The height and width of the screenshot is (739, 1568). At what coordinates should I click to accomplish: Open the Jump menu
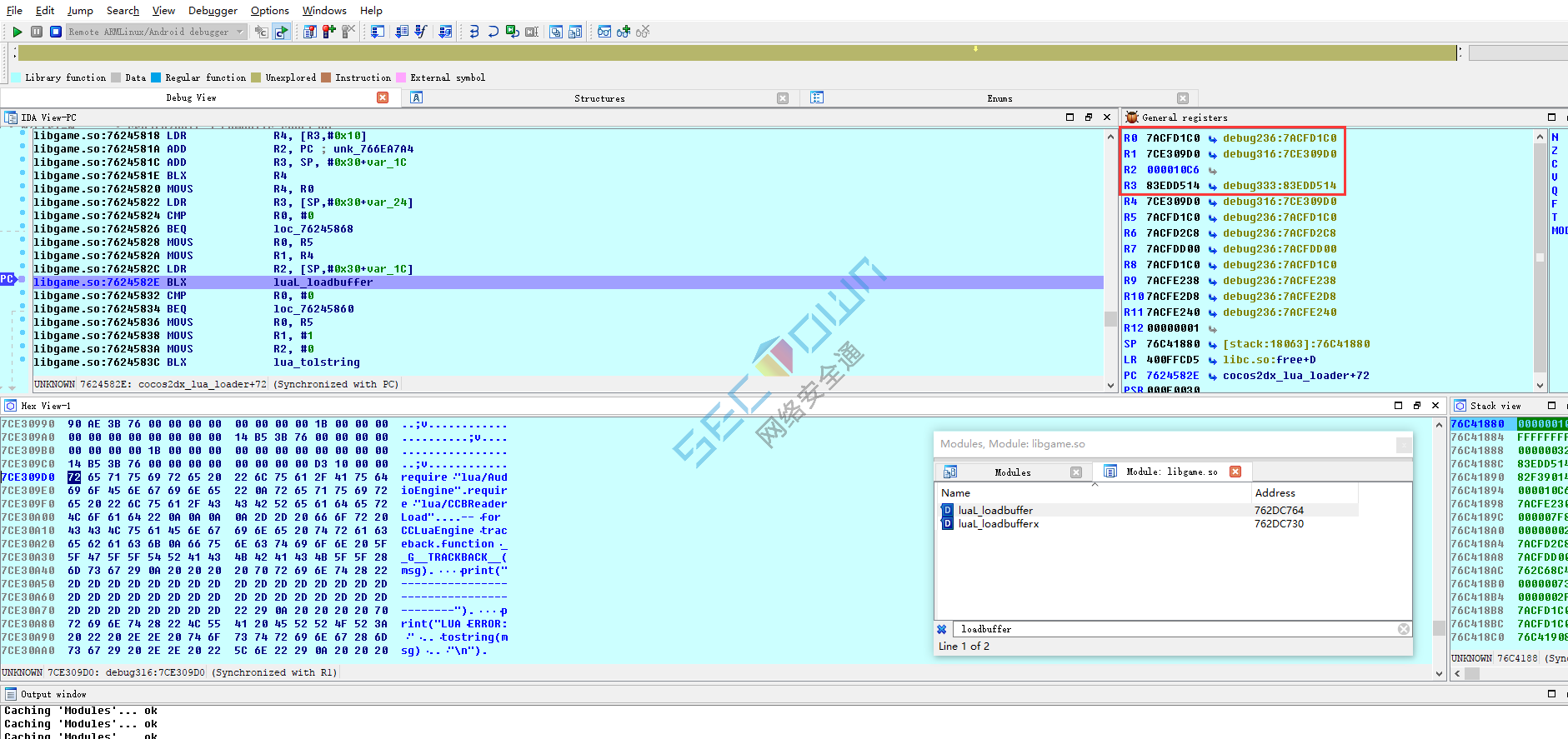(x=80, y=10)
